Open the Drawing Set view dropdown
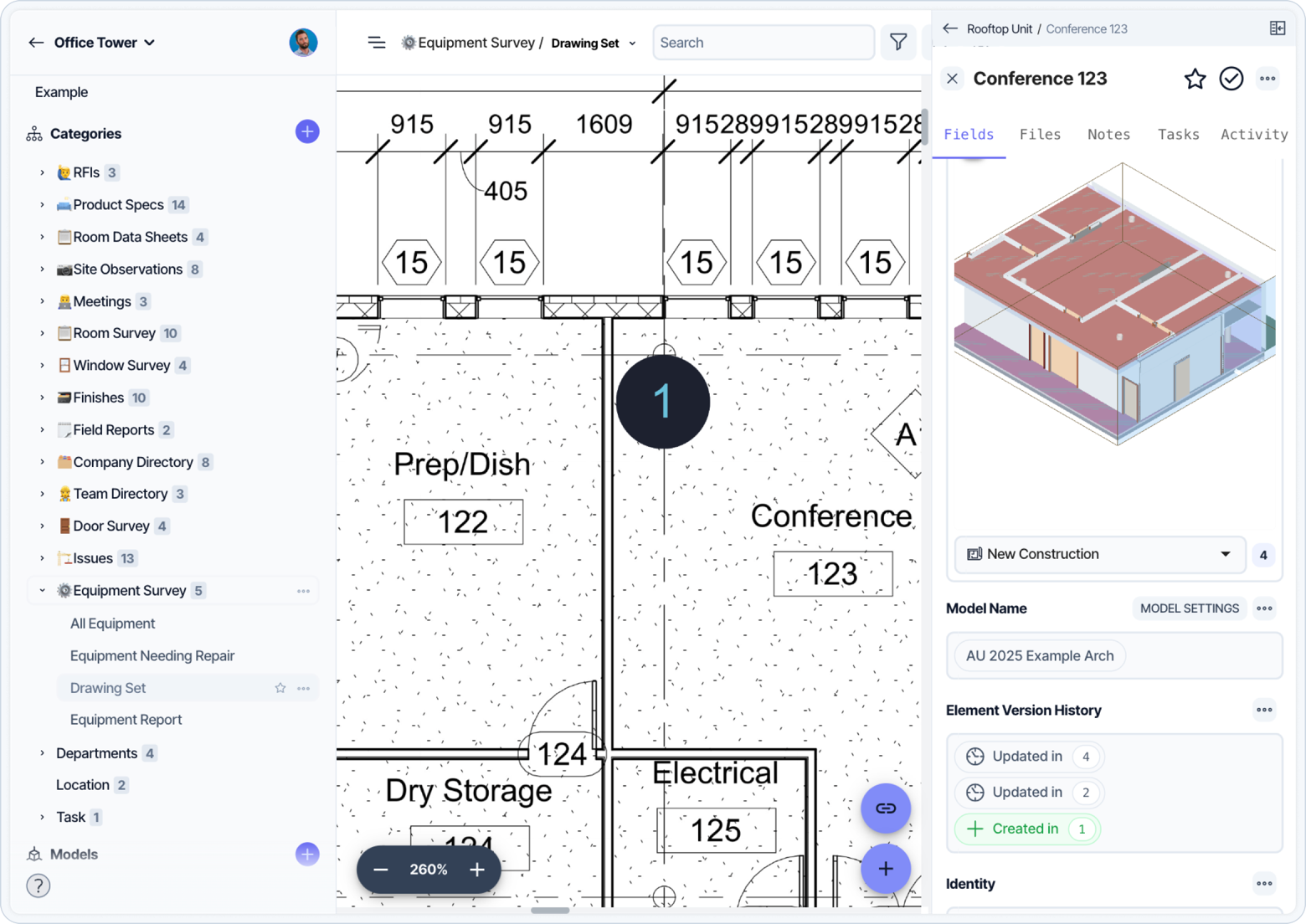Viewport: 1306px width, 924px height. coord(632,44)
